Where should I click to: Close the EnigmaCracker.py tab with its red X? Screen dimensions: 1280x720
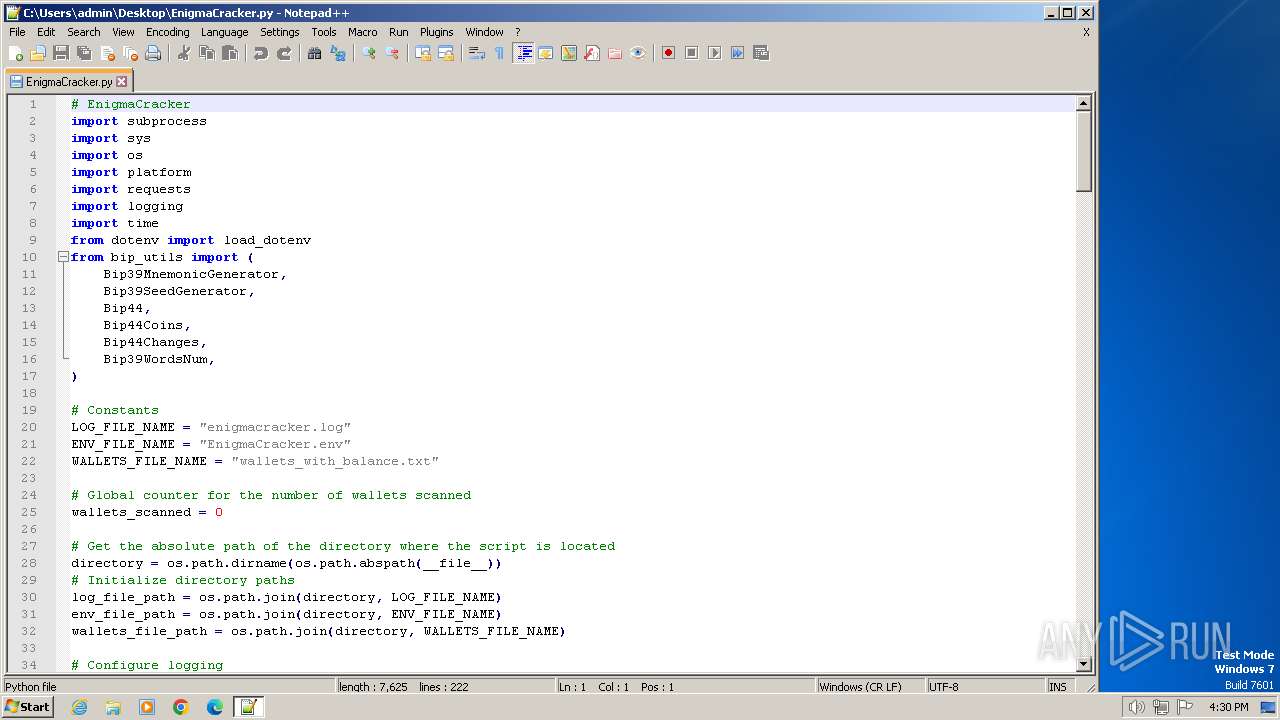(x=122, y=82)
